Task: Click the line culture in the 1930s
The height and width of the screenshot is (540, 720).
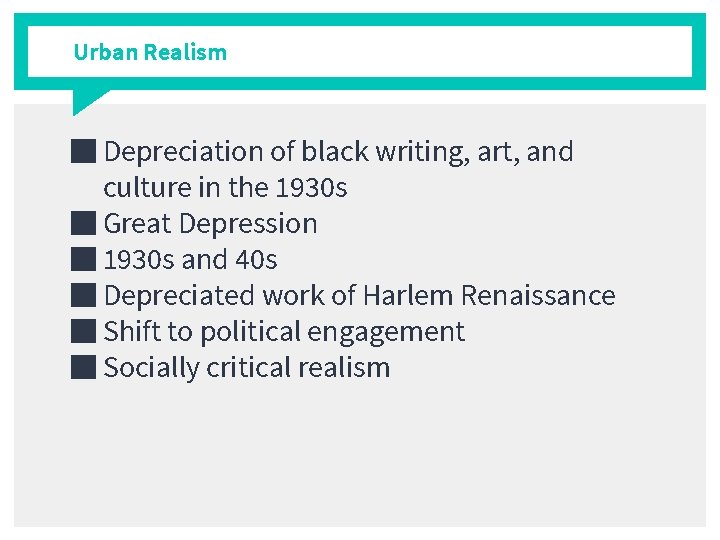Action: coord(225,188)
